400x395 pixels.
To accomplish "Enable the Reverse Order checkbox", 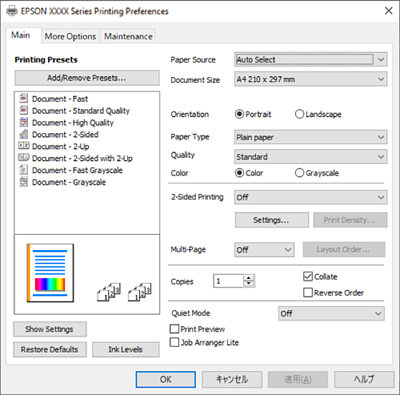I will coord(308,293).
